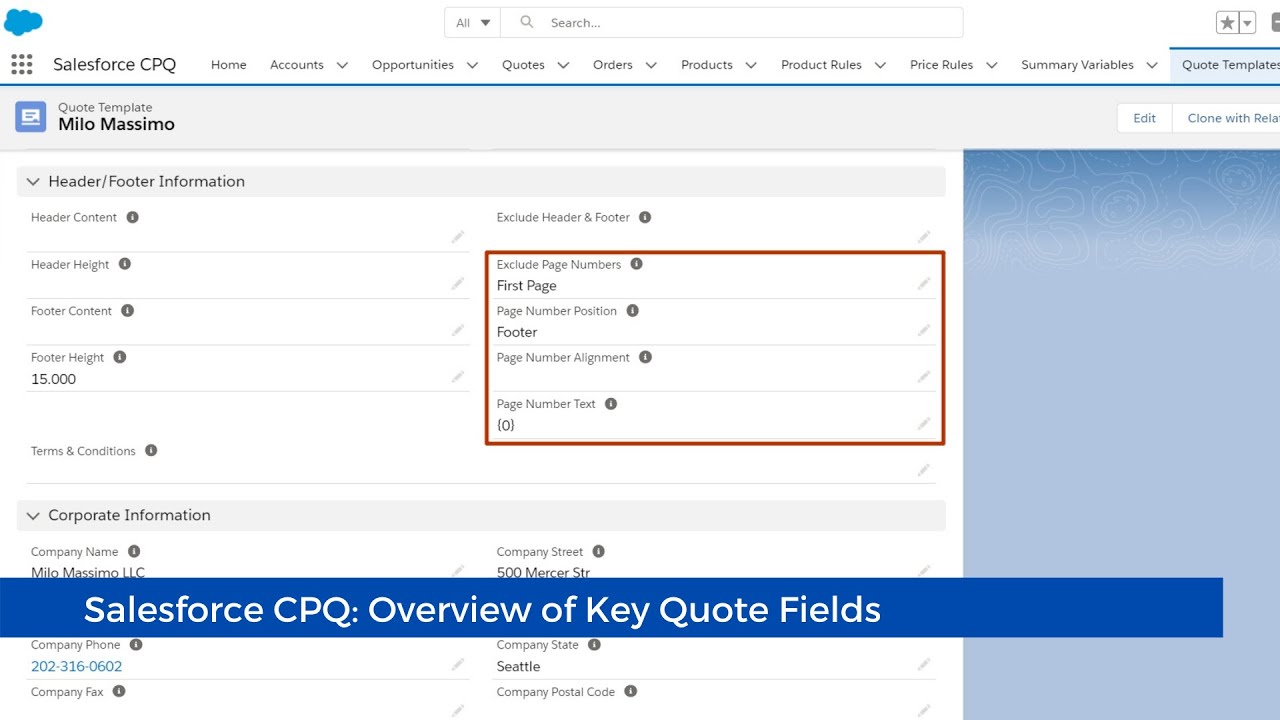
Task: Edit Page Number Alignment pencil icon
Action: [924, 377]
